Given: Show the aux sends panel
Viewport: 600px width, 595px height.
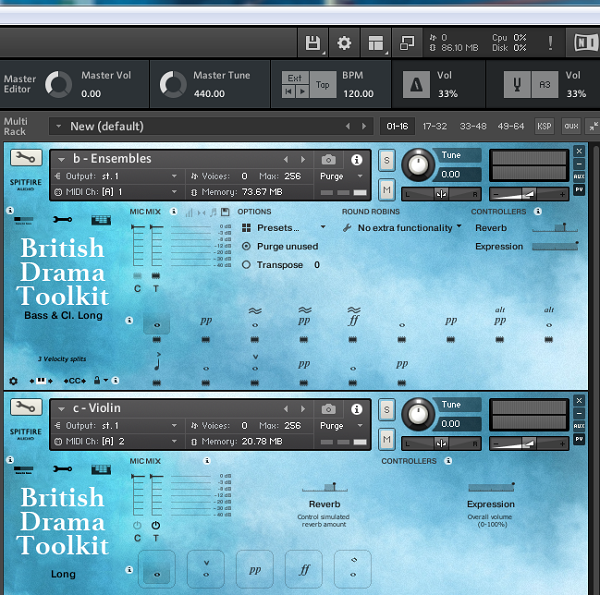Looking at the screenshot, I should tap(571, 126).
